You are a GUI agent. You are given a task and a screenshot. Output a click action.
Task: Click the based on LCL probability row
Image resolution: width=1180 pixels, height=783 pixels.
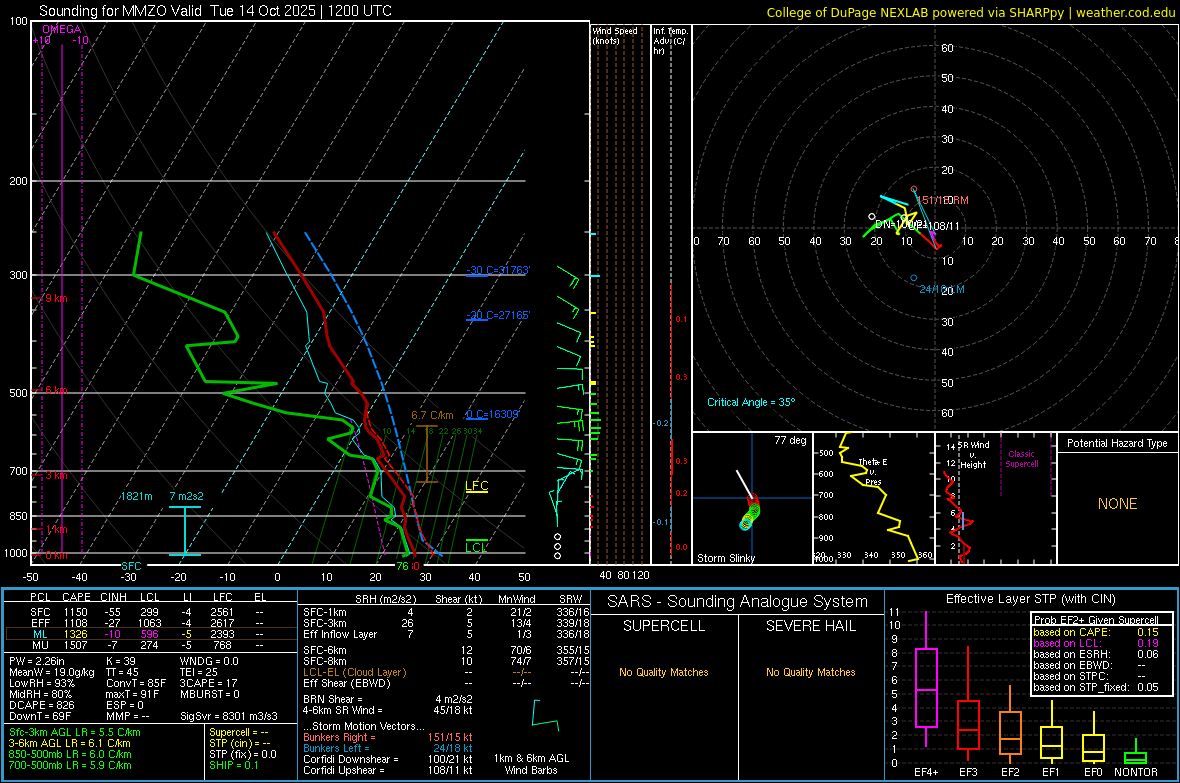point(1096,643)
